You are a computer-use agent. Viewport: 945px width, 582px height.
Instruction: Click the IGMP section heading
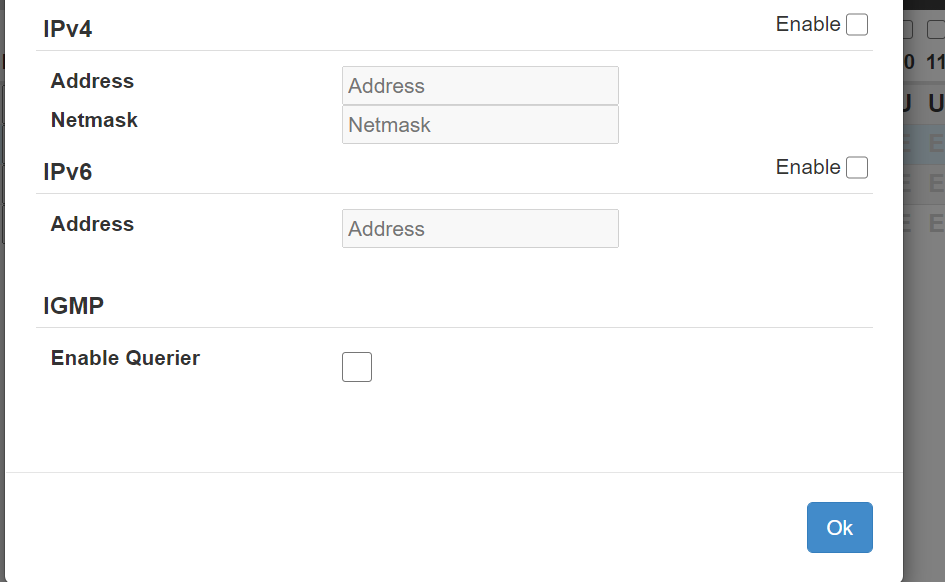tap(74, 306)
